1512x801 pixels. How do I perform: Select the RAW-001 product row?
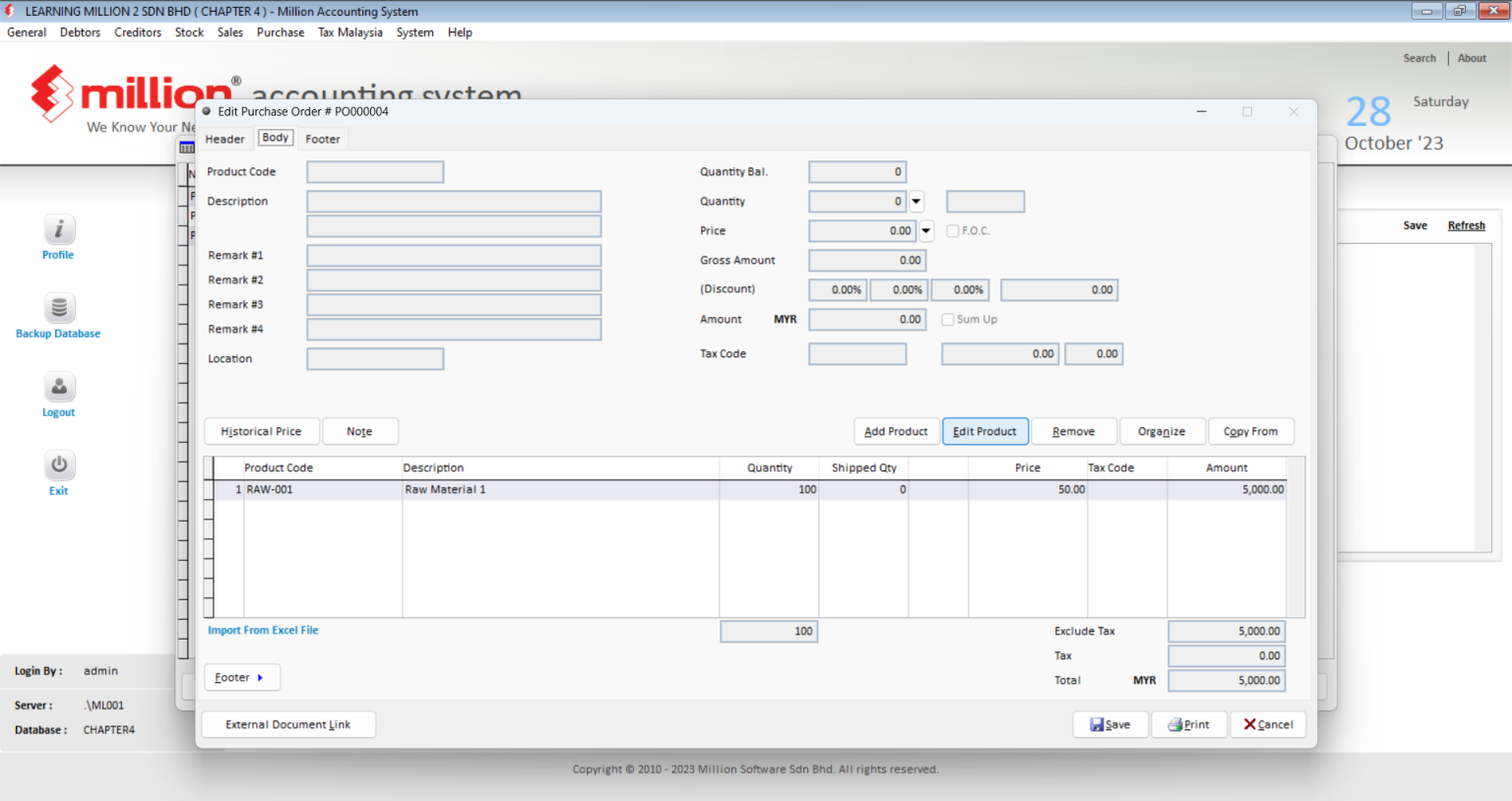click(749, 489)
